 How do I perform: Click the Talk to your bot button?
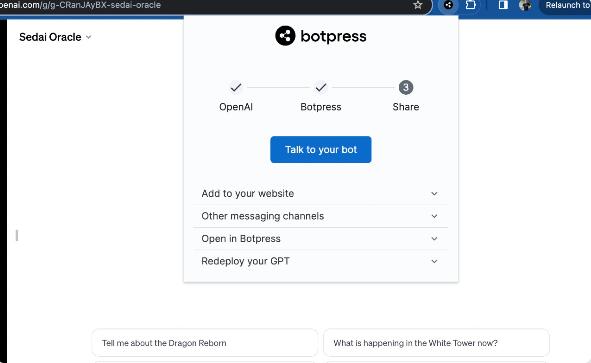pos(321,150)
